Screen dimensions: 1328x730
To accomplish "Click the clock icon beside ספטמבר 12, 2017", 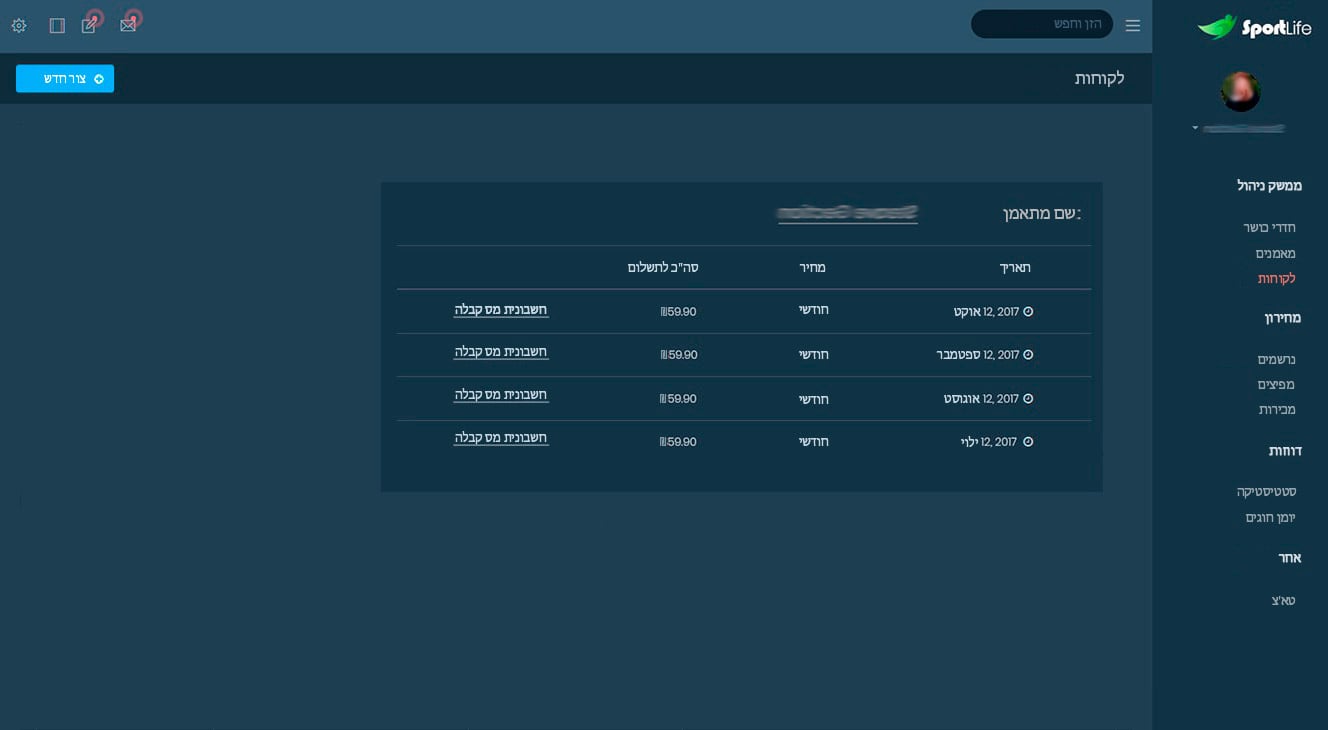I will click(1028, 355).
